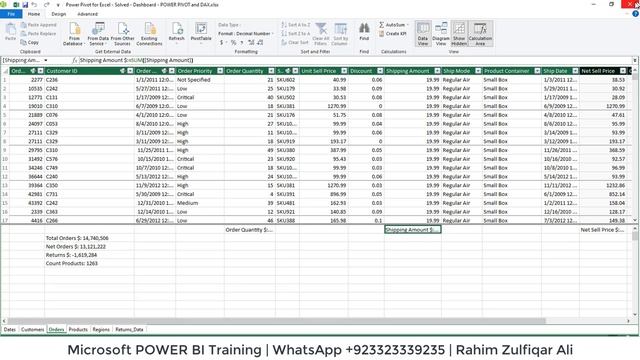Switch to the Regions sheet tab
The width and height of the screenshot is (640, 360).
click(x=101, y=329)
